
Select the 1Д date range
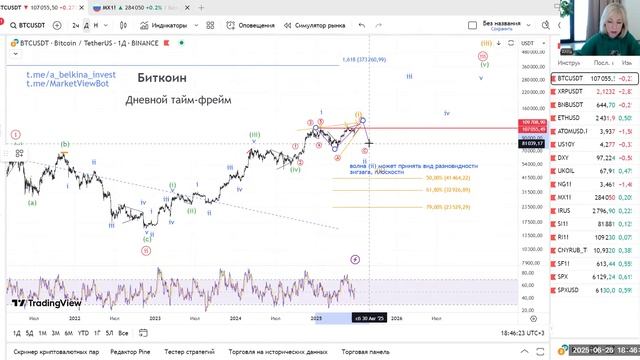pos(17,333)
